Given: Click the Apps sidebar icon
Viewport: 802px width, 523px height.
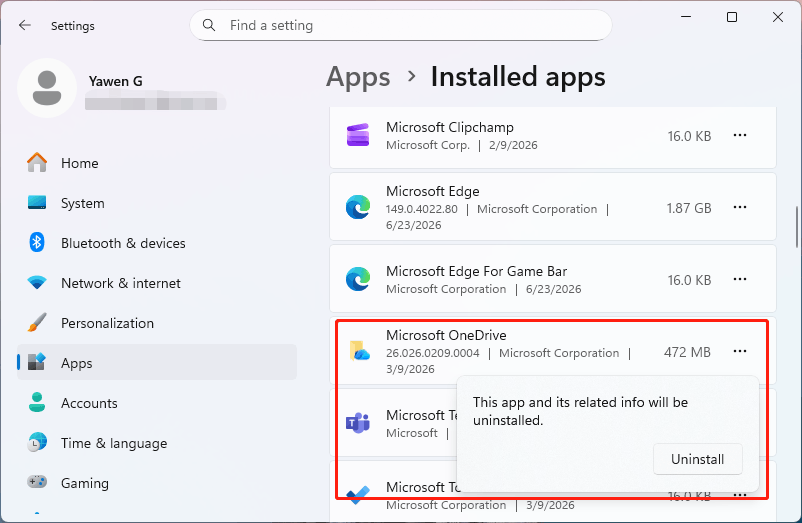Looking at the screenshot, I should 37,362.
